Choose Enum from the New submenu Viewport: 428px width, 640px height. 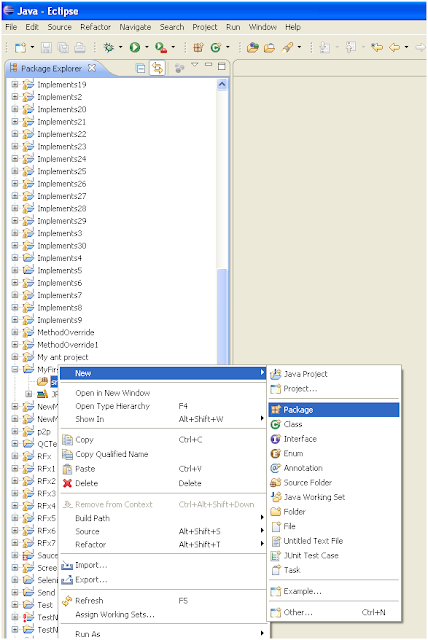pos(334,453)
